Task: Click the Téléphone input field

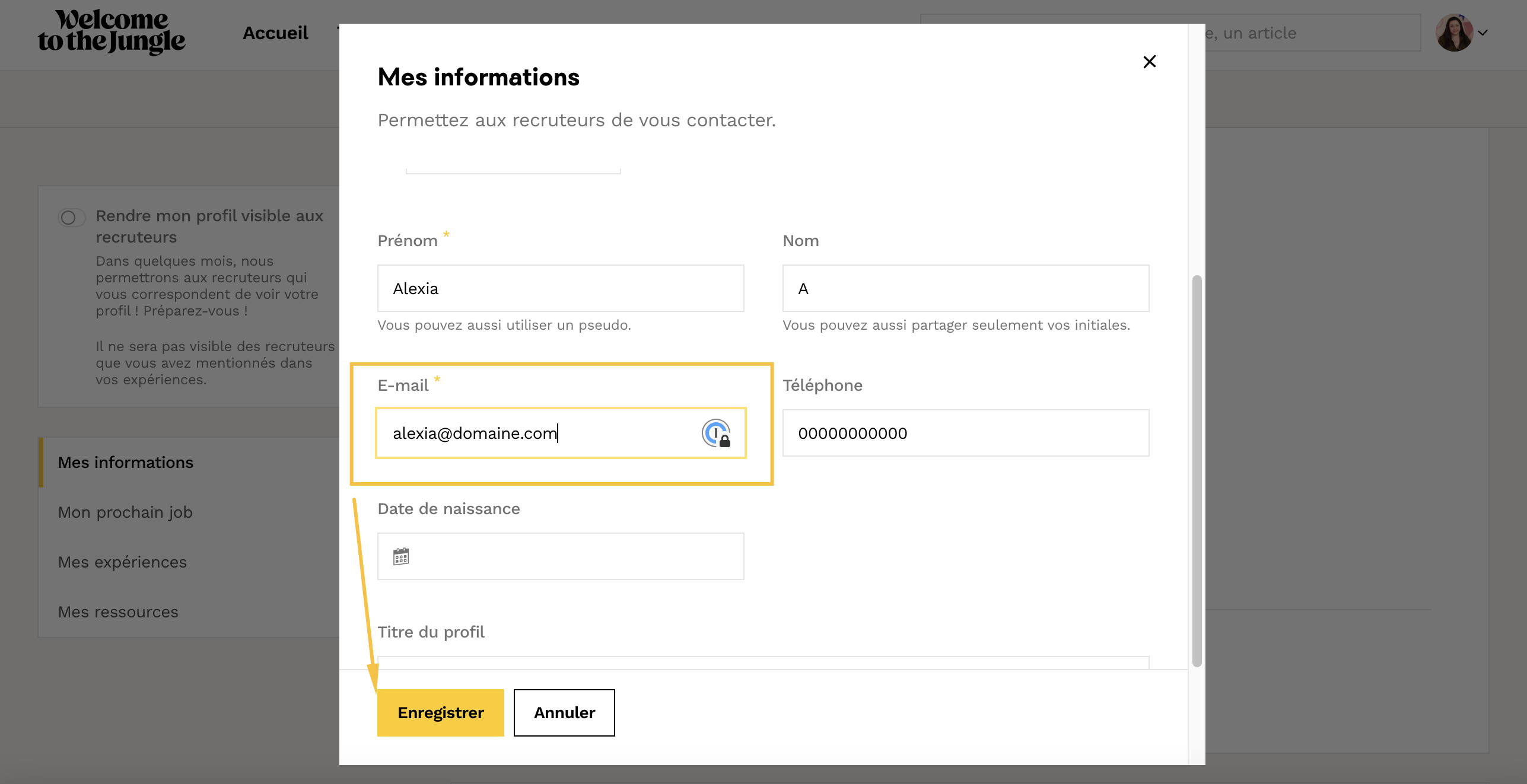Action: click(965, 433)
